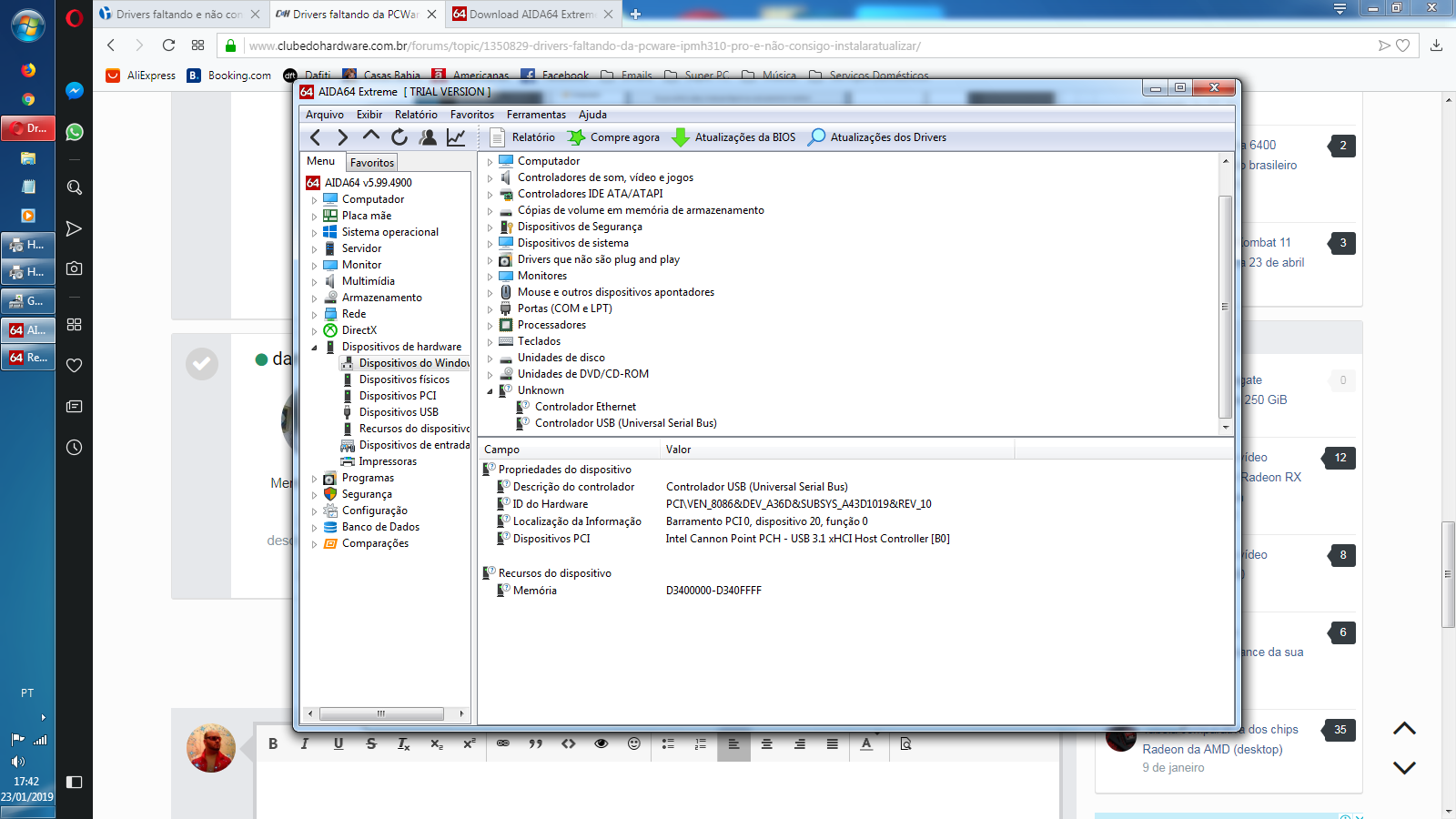The width and height of the screenshot is (1456, 819).
Task: Open the Exibir menu
Action: pos(369,115)
